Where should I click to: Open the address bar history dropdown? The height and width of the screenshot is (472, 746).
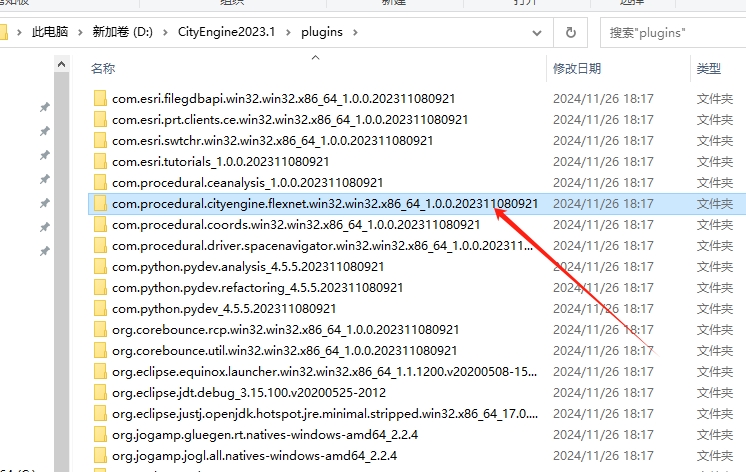coord(537,33)
